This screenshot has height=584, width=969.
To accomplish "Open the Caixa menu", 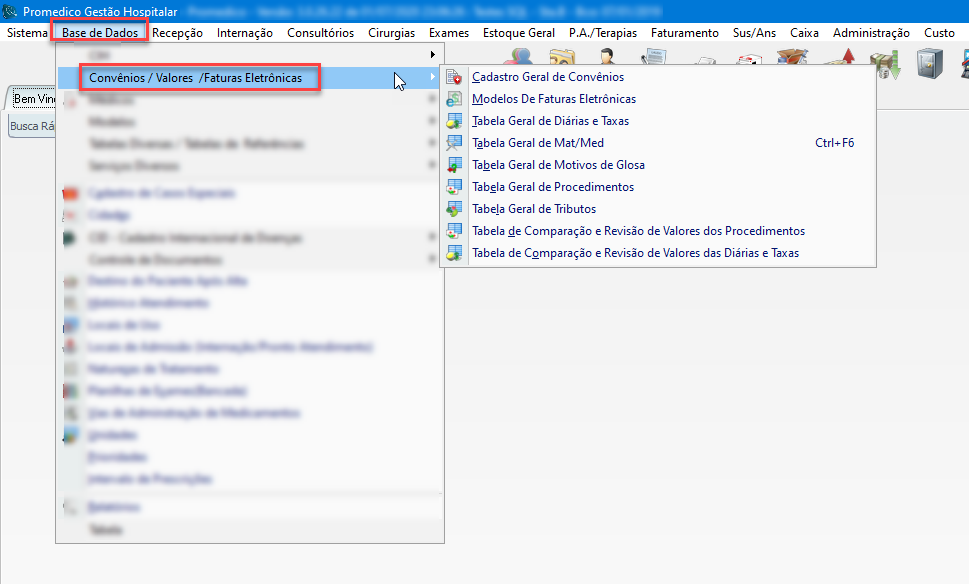I will pos(804,33).
